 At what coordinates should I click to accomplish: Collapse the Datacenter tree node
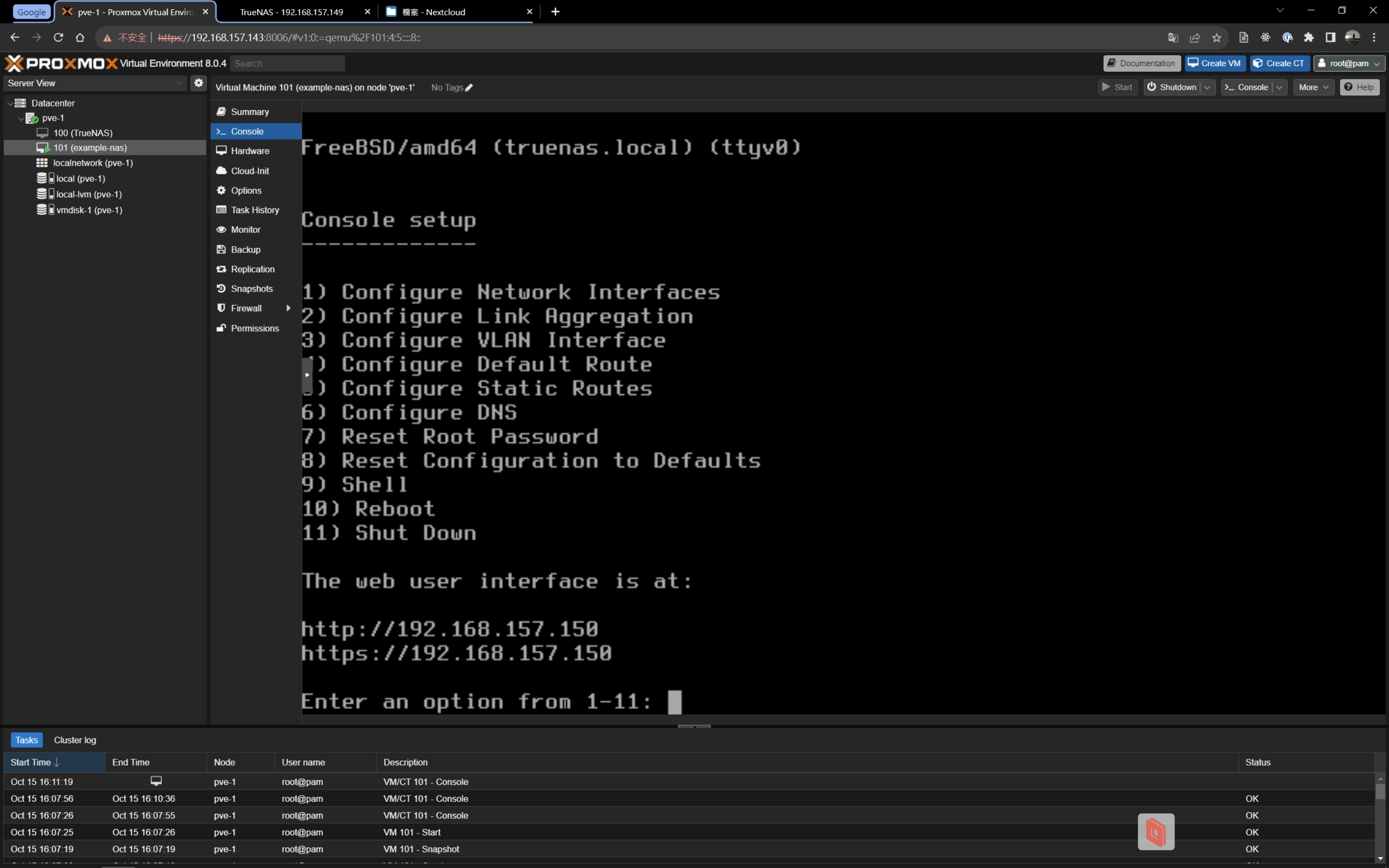point(10,103)
